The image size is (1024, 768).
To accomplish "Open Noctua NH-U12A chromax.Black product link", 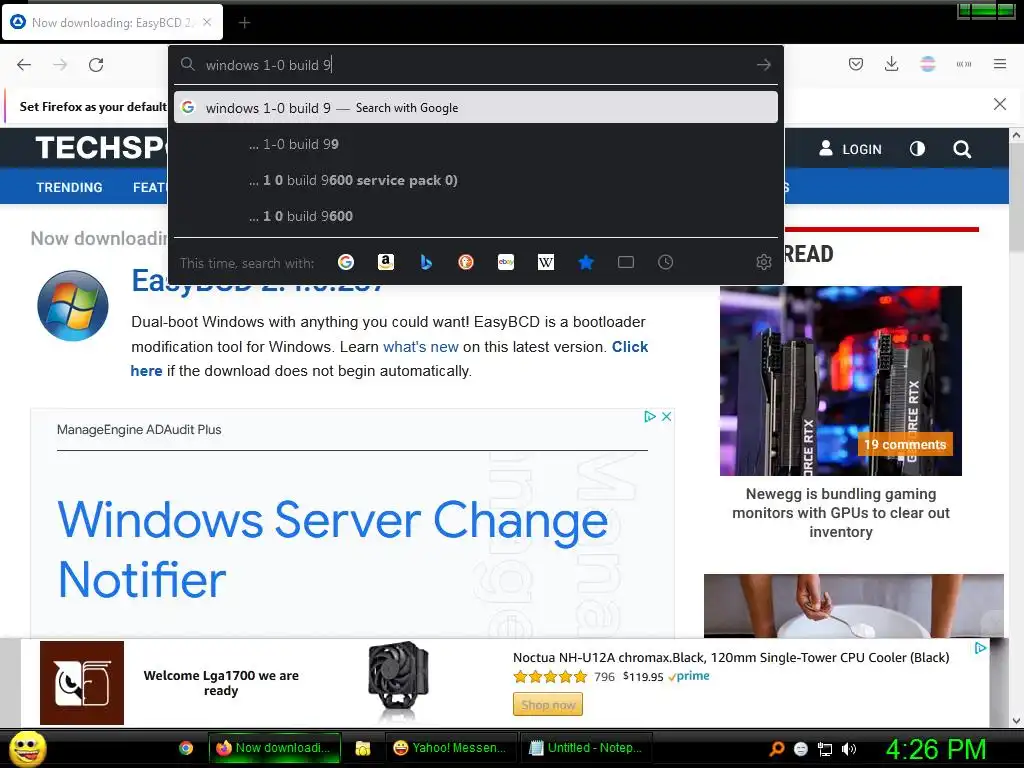I will coord(731,658).
